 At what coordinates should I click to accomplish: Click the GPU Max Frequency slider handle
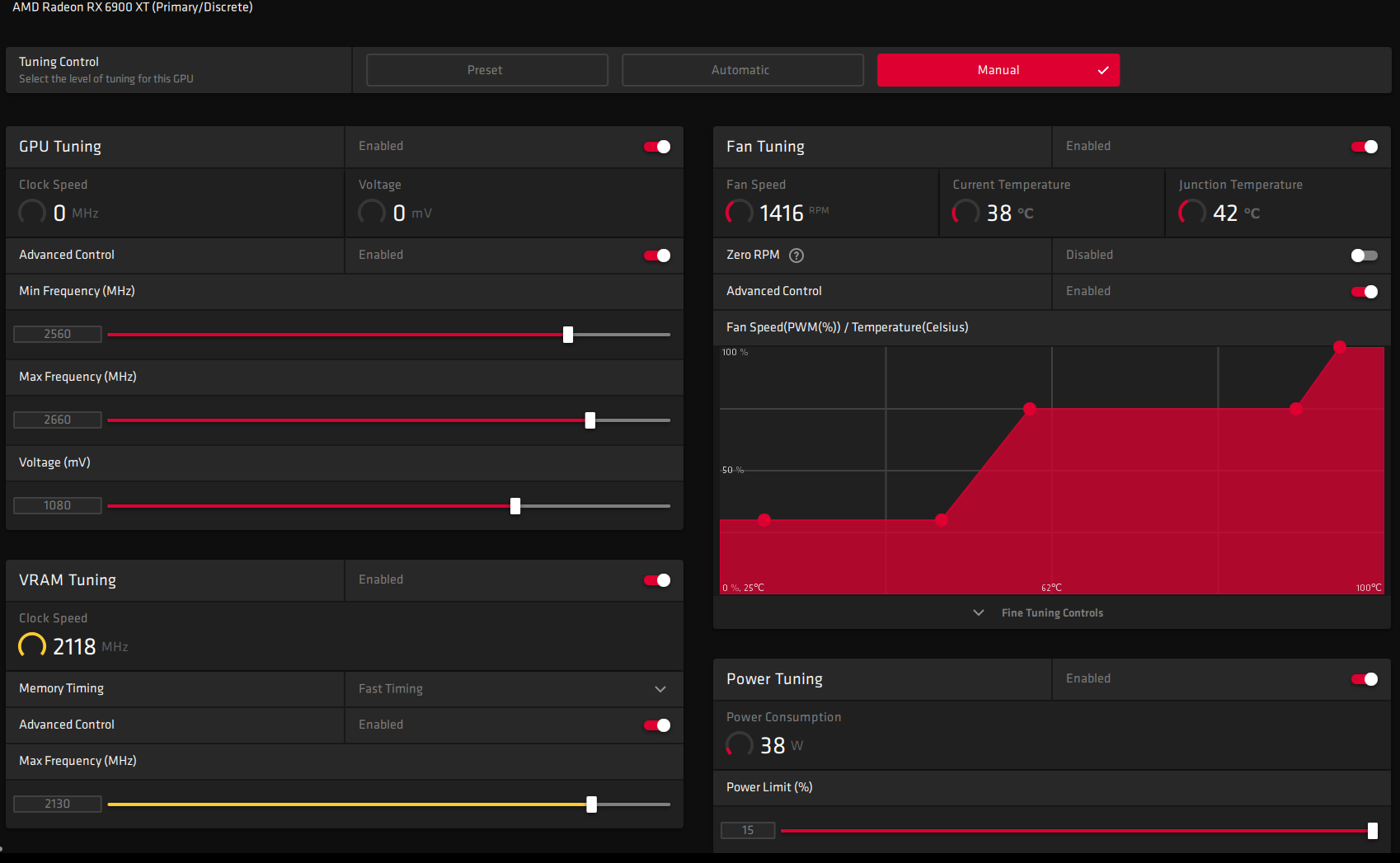click(590, 420)
